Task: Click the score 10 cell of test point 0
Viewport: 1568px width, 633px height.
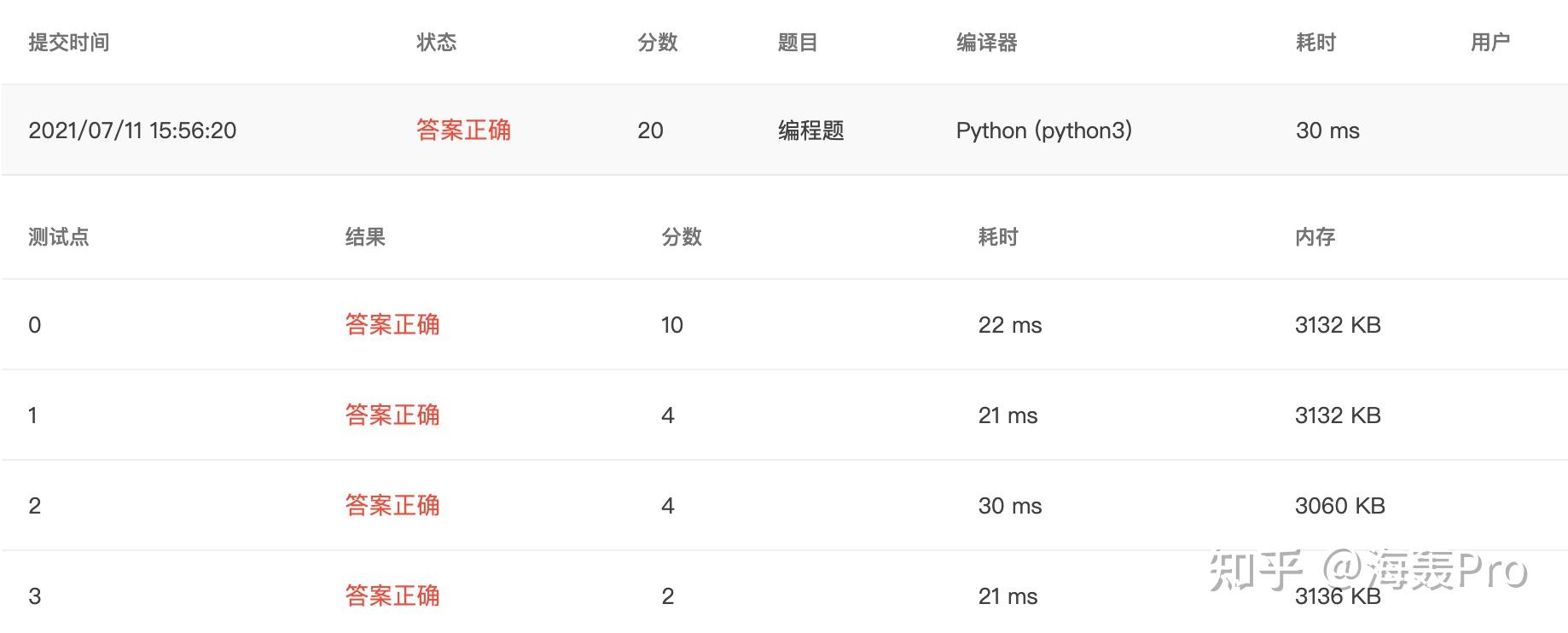Action: (672, 325)
